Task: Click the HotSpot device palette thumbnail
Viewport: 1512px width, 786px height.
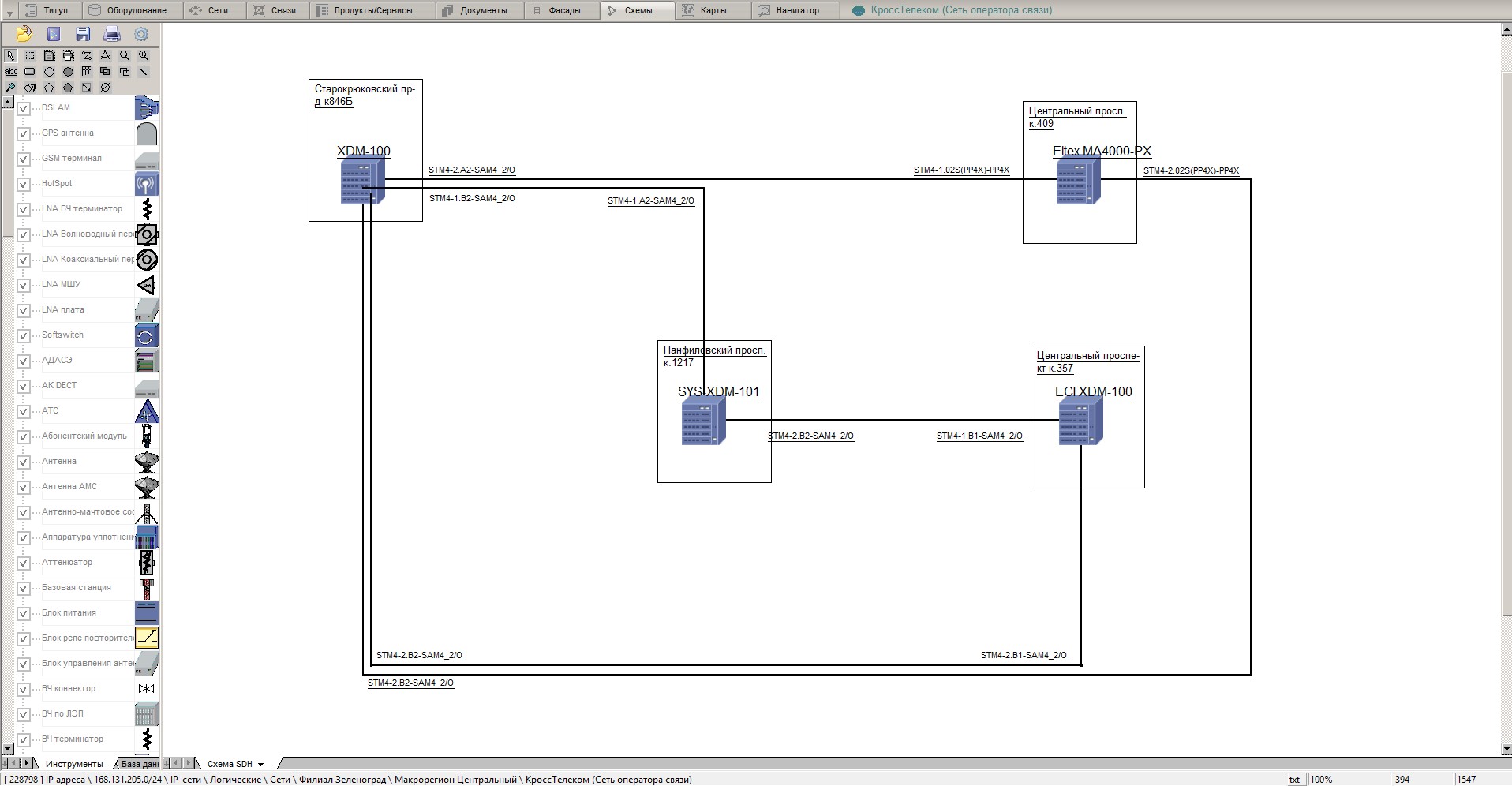Action: [x=147, y=185]
